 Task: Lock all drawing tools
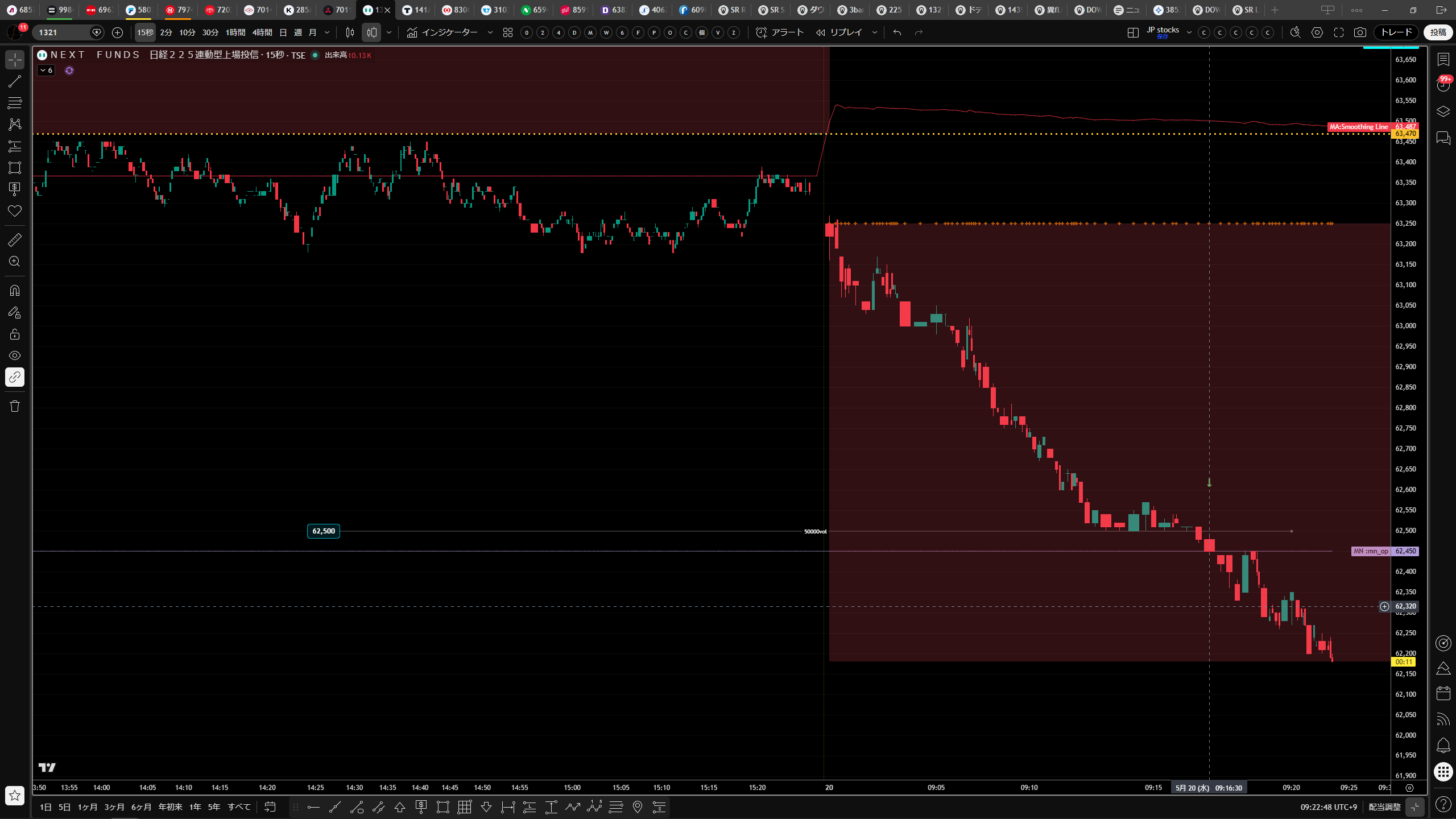click(15, 334)
